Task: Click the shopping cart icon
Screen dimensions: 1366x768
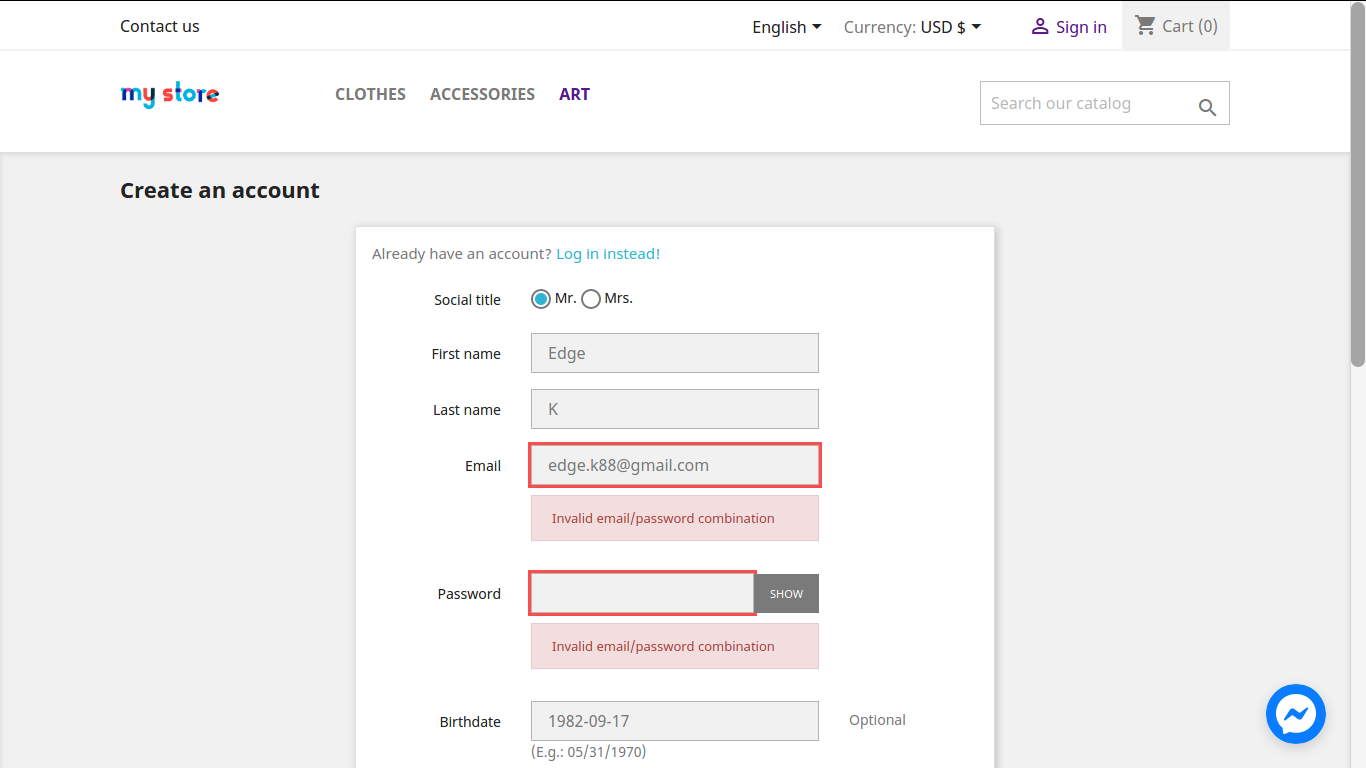Action: (x=1145, y=26)
